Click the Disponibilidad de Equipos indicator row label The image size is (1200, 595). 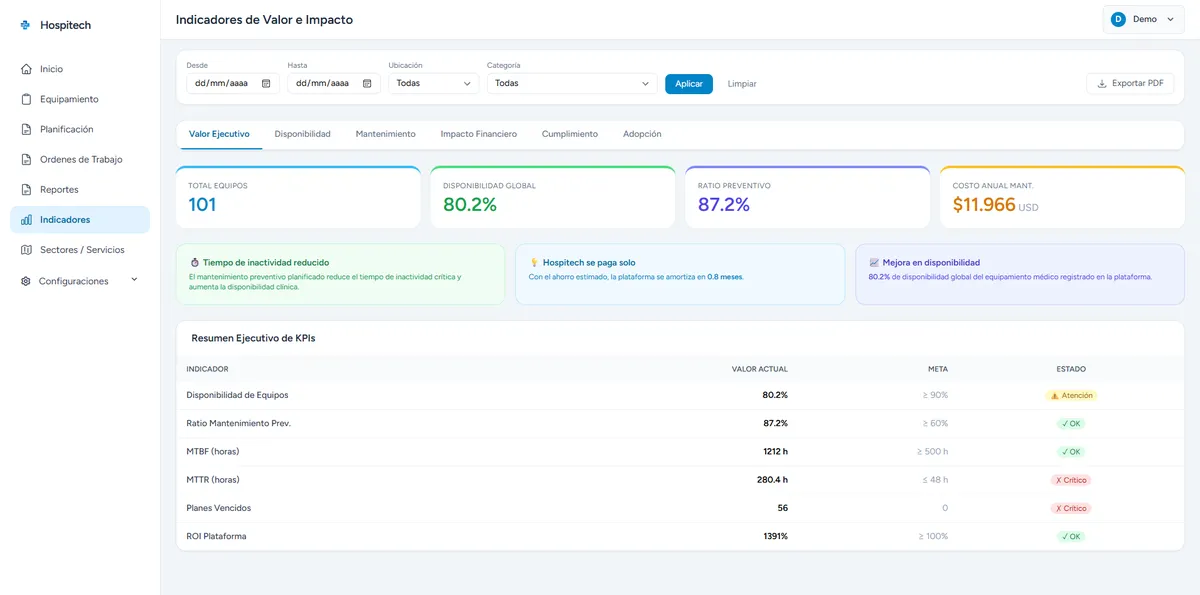[237, 395]
